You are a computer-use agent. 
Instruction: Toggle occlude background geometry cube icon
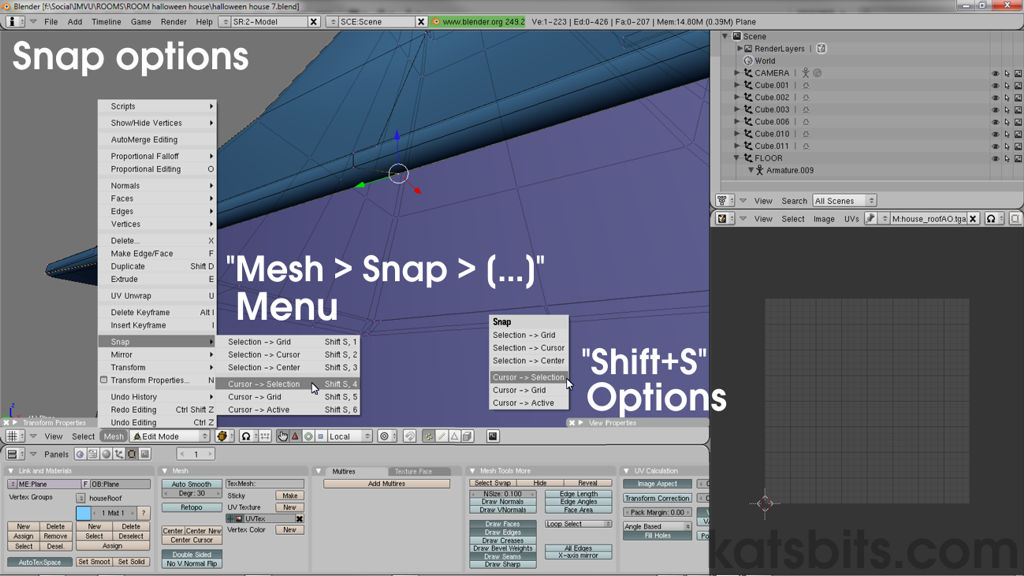tap(468, 436)
